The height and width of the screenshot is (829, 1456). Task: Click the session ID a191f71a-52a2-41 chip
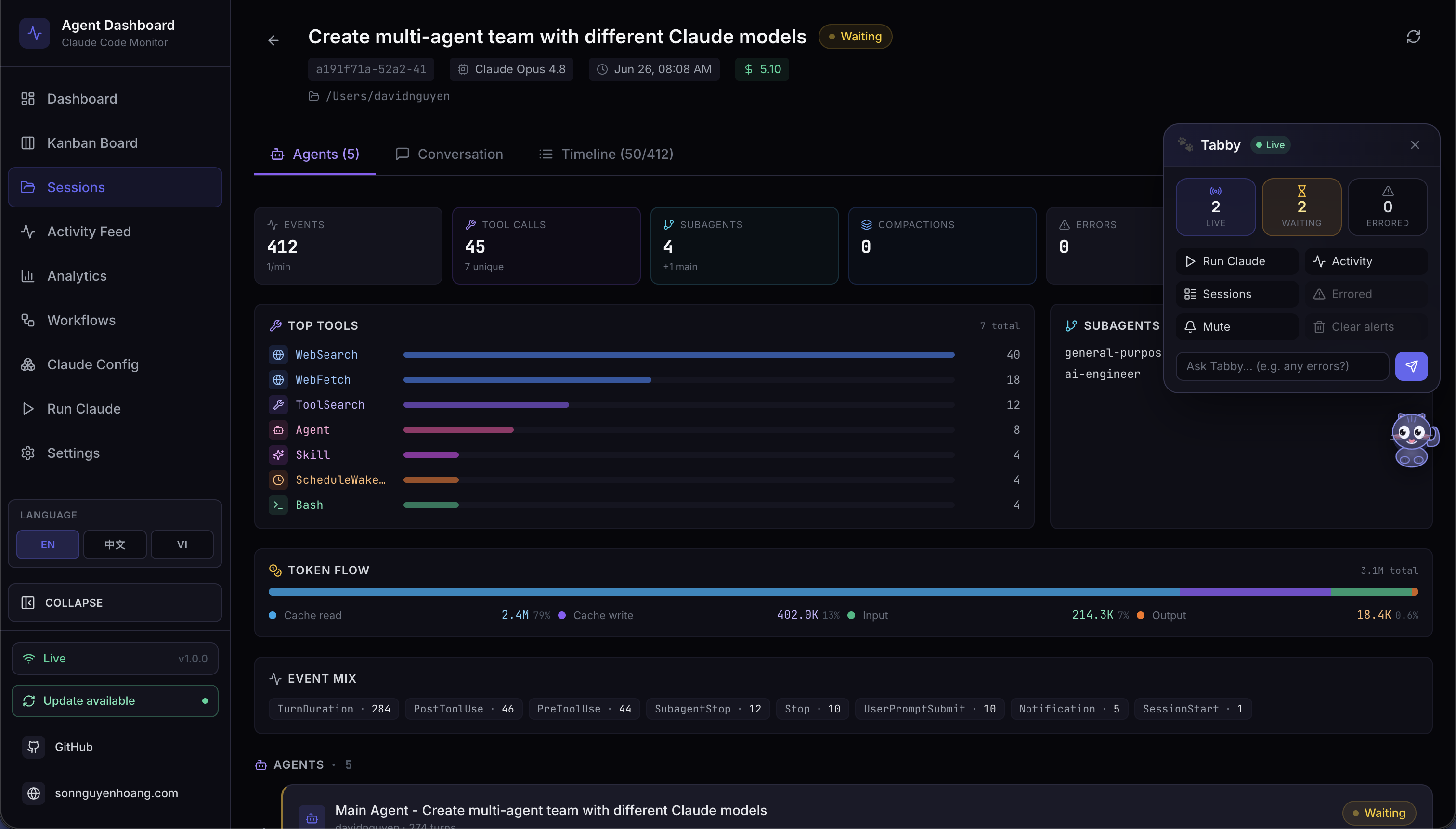point(371,69)
